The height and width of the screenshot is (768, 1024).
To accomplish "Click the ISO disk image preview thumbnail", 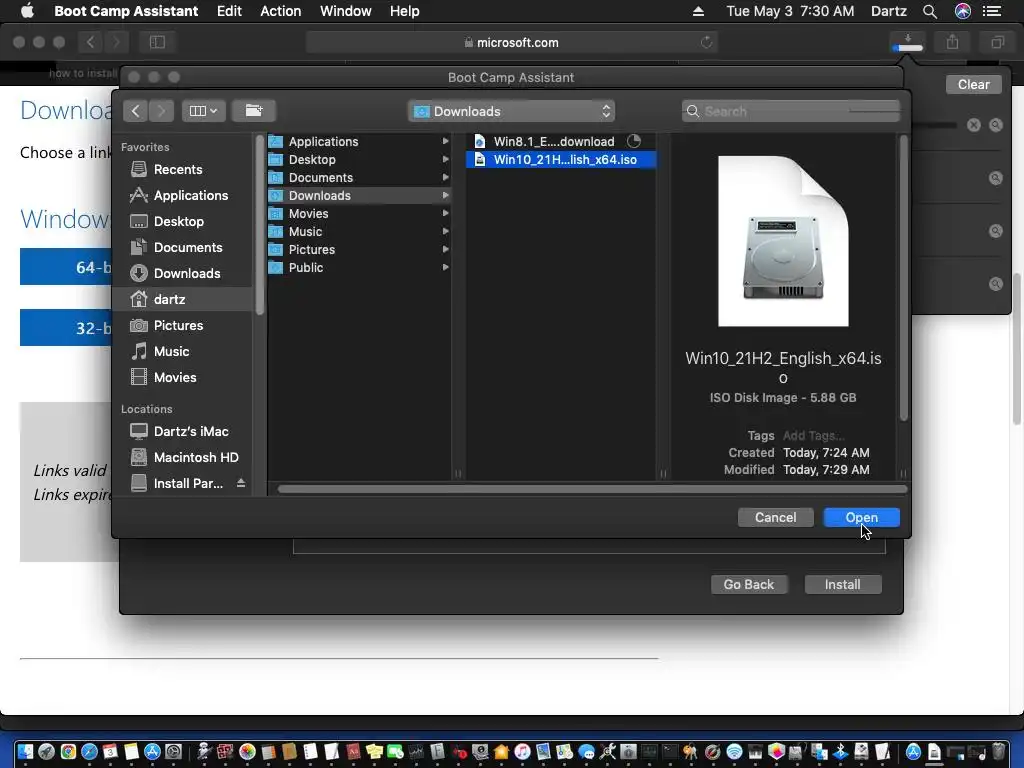I will [x=783, y=241].
